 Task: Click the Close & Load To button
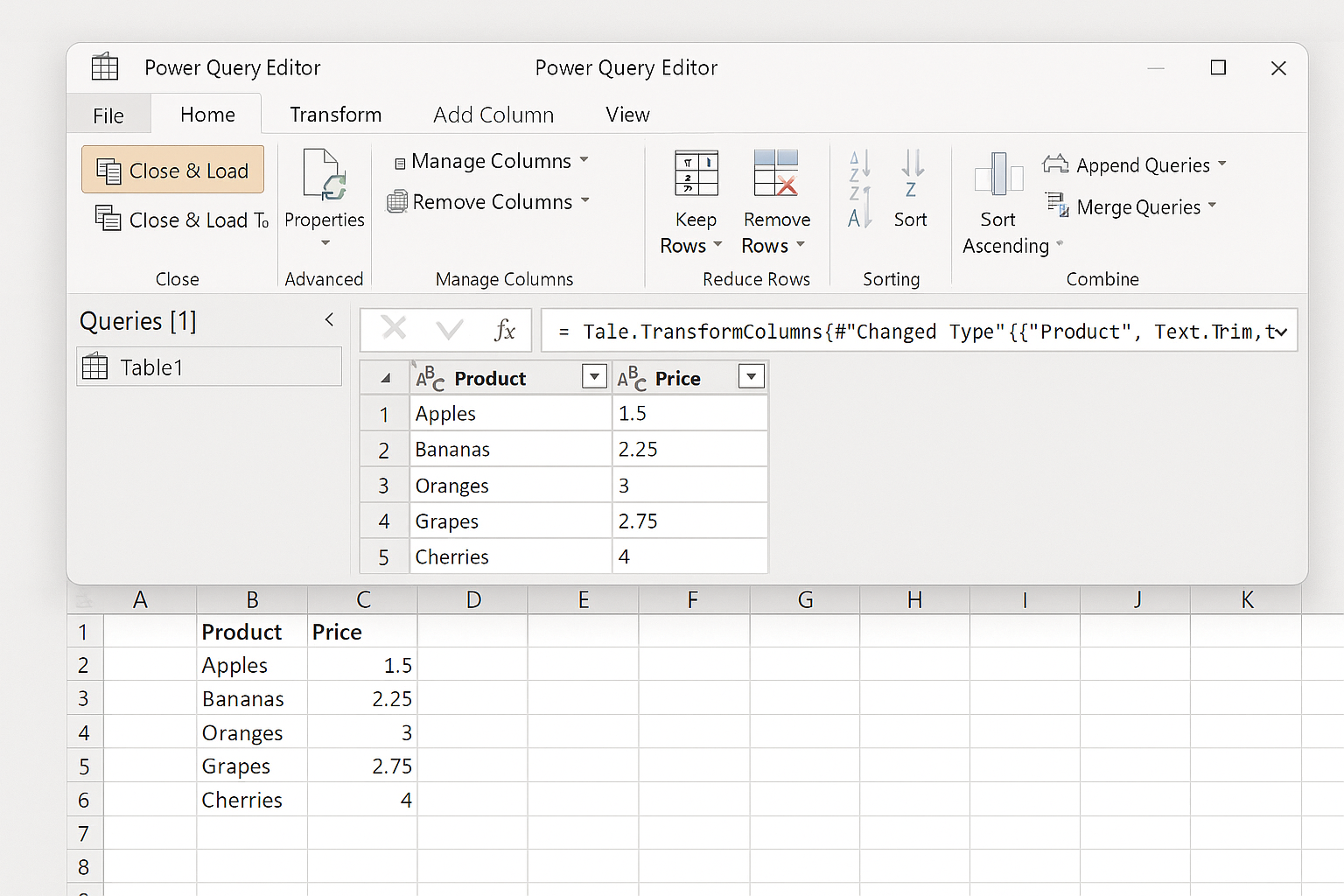182,220
